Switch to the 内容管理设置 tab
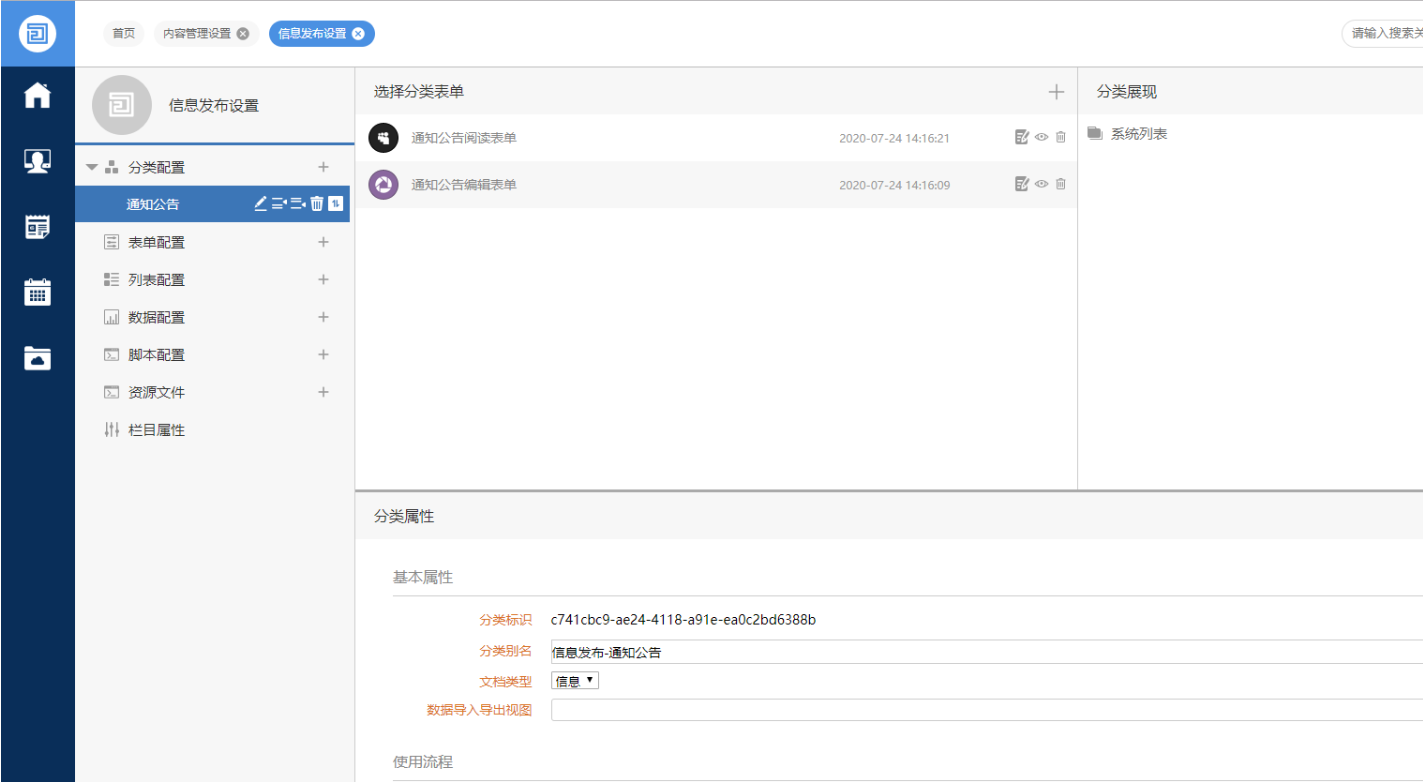 pyautogui.click(x=196, y=33)
